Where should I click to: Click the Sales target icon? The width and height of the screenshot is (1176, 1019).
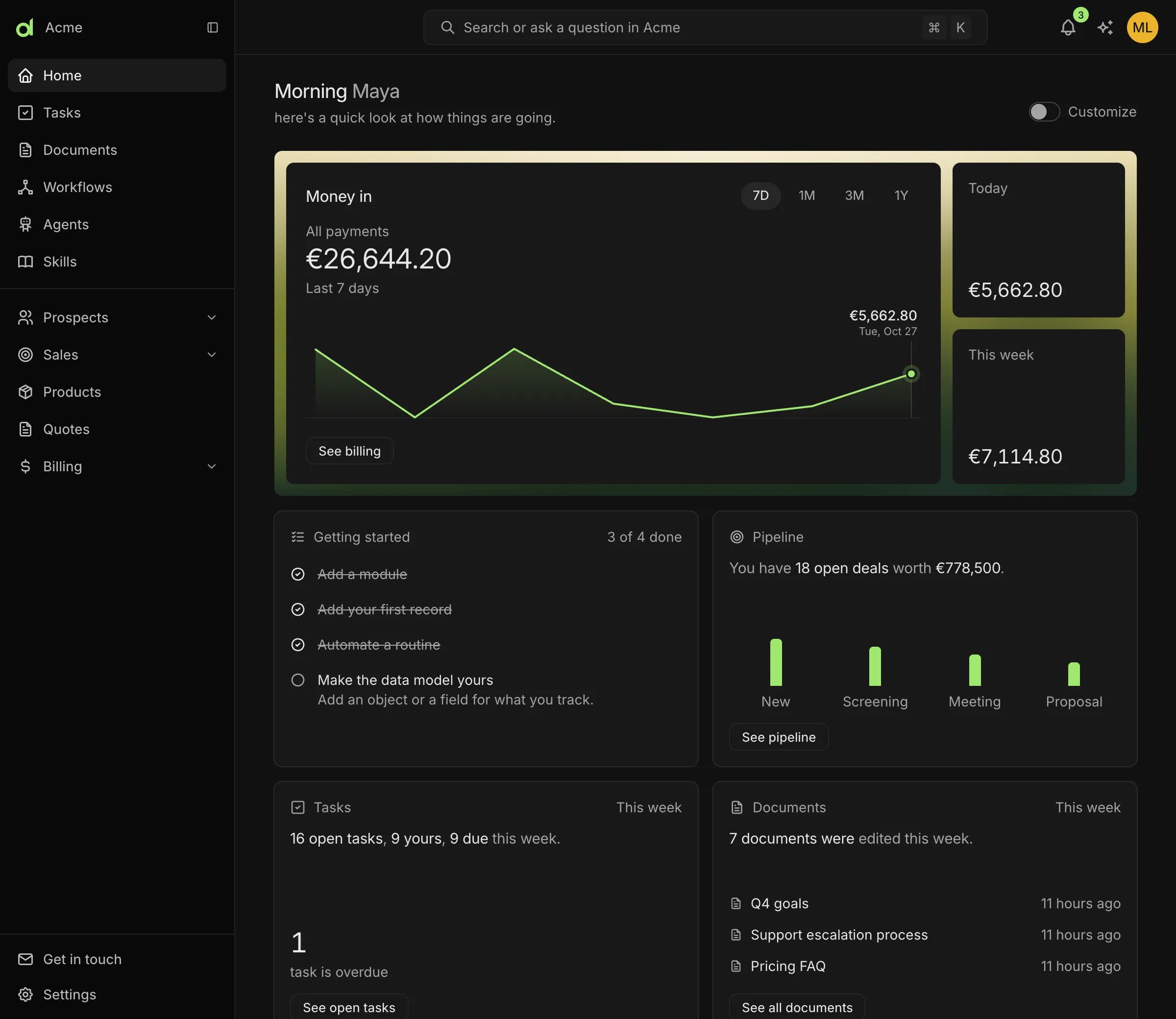[x=25, y=355]
